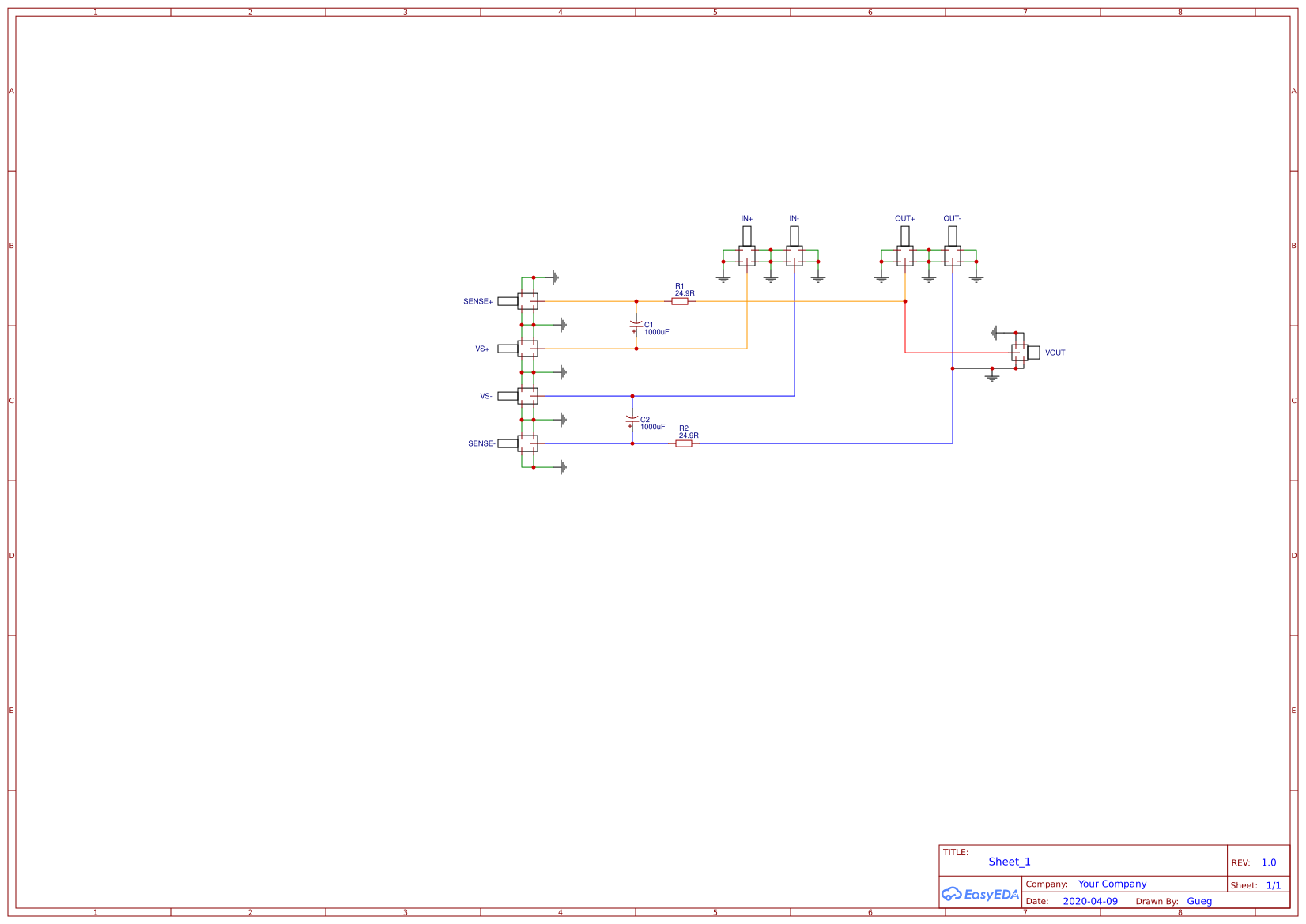
Task: Click the VOUT connector symbol on the right
Action: [x=1021, y=353]
